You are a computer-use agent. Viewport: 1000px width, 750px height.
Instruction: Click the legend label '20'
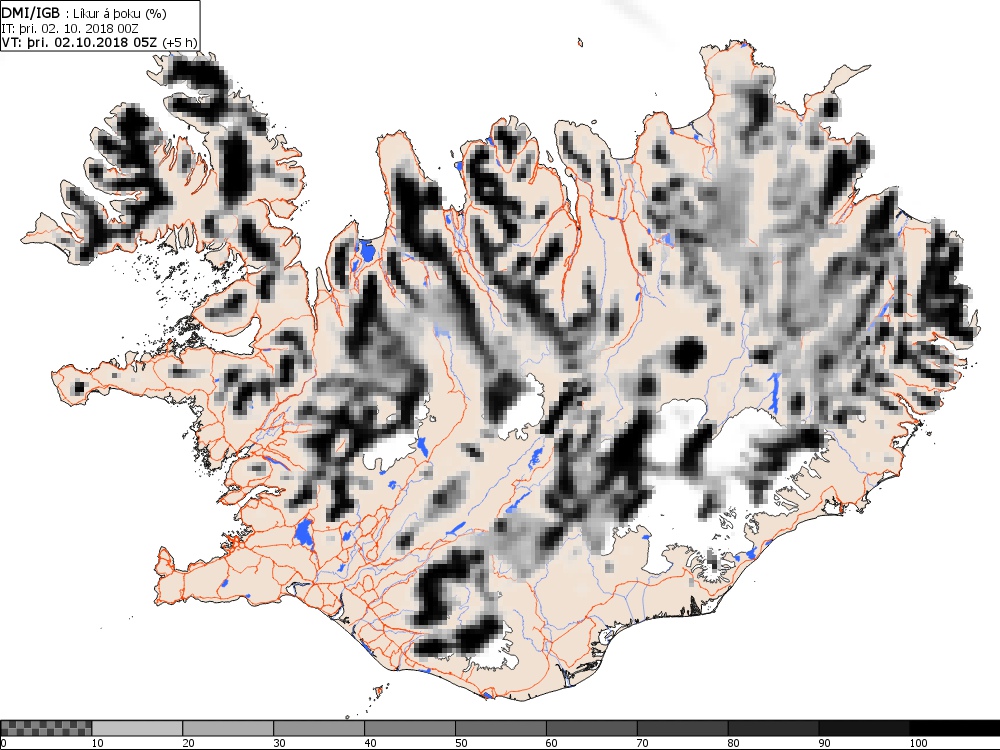click(x=188, y=743)
